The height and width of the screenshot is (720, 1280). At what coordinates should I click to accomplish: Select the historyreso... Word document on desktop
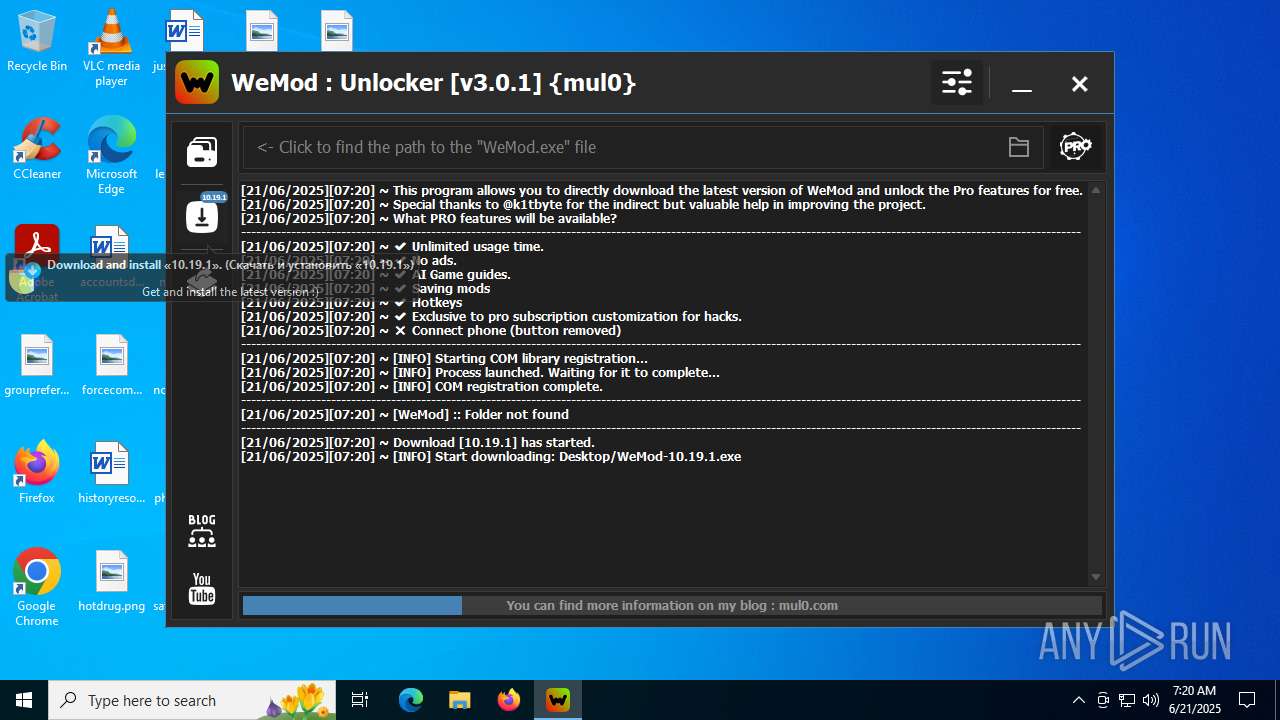point(111,473)
